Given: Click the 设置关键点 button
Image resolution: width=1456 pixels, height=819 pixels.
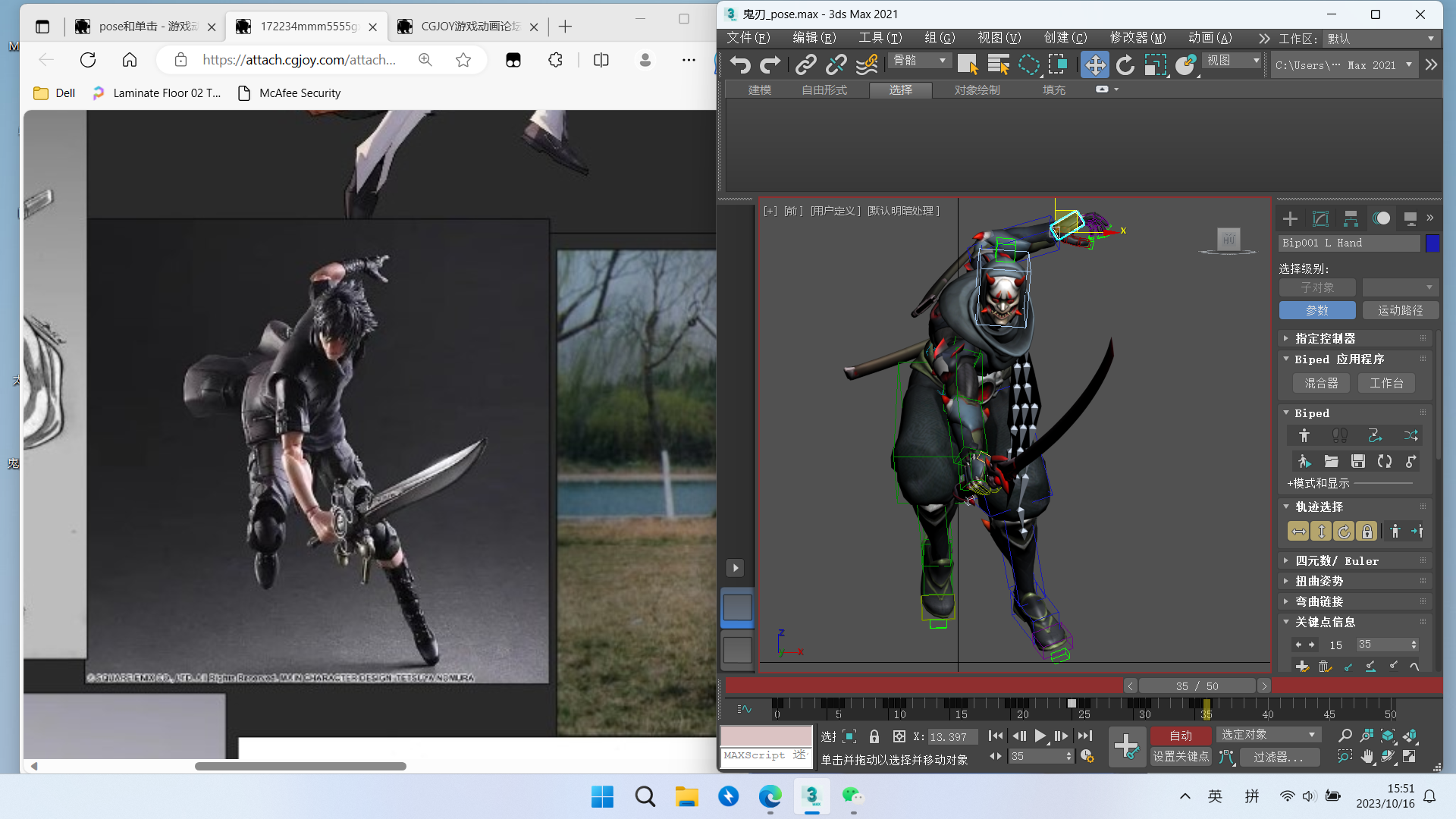Looking at the screenshot, I should click(1181, 756).
